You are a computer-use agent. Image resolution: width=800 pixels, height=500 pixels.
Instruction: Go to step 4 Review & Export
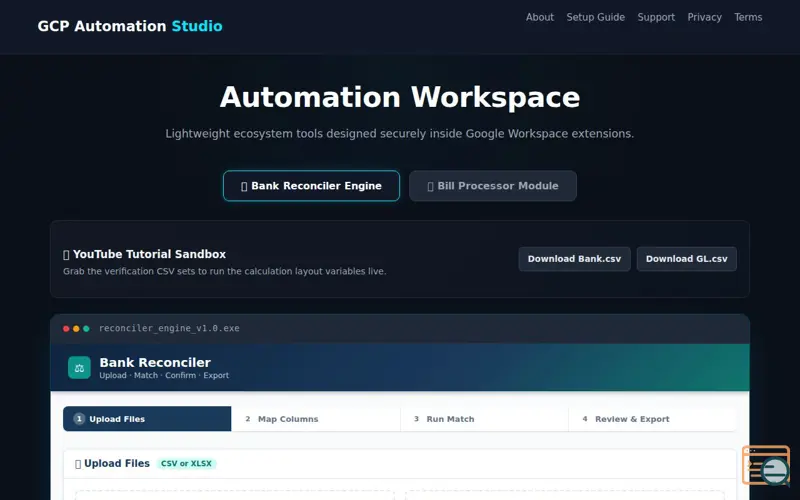click(653, 419)
